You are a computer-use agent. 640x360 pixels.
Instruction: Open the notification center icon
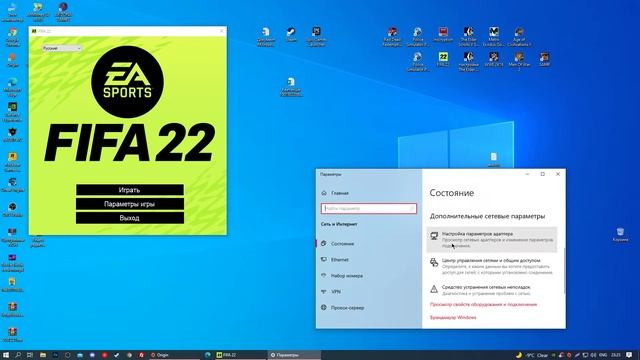click(629, 355)
